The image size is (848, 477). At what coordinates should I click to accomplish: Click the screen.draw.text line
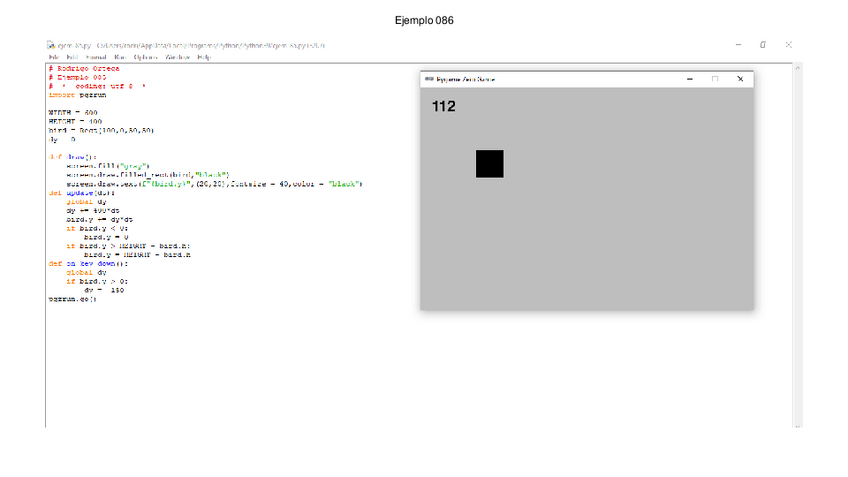tap(214, 184)
